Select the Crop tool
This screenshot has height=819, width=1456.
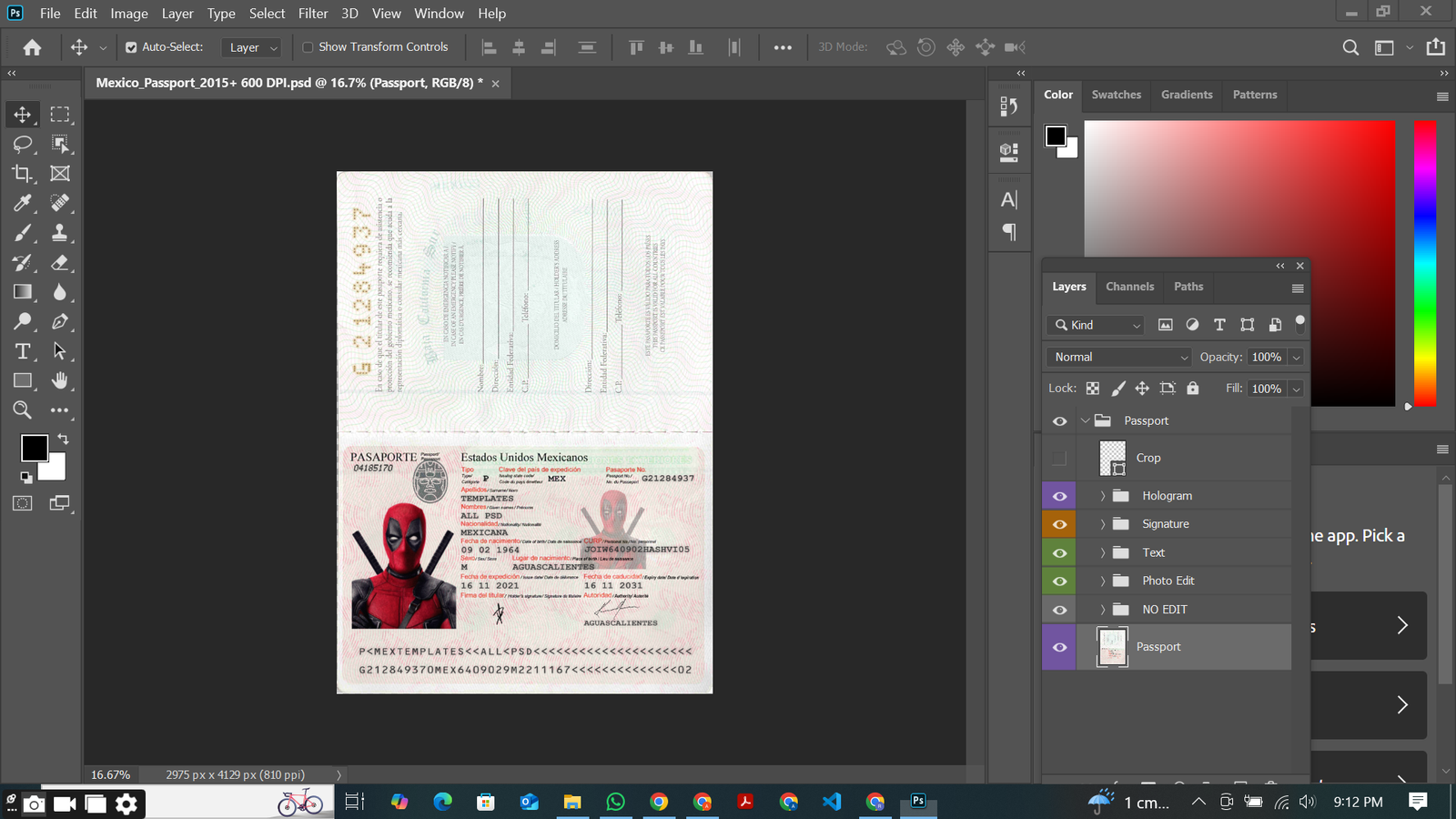coord(23,173)
